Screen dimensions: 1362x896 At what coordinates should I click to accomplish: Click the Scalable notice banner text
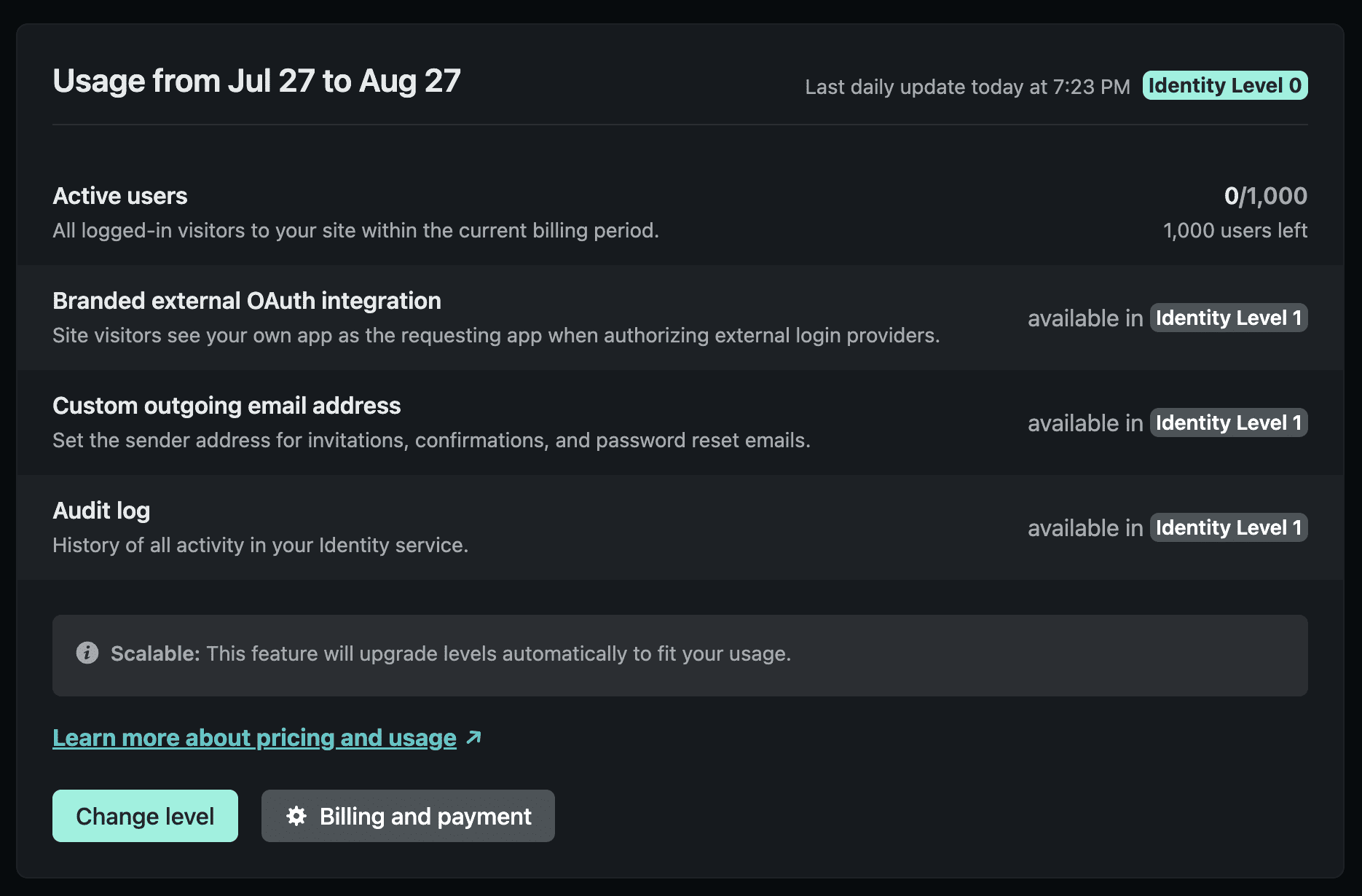[x=451, y=653]
